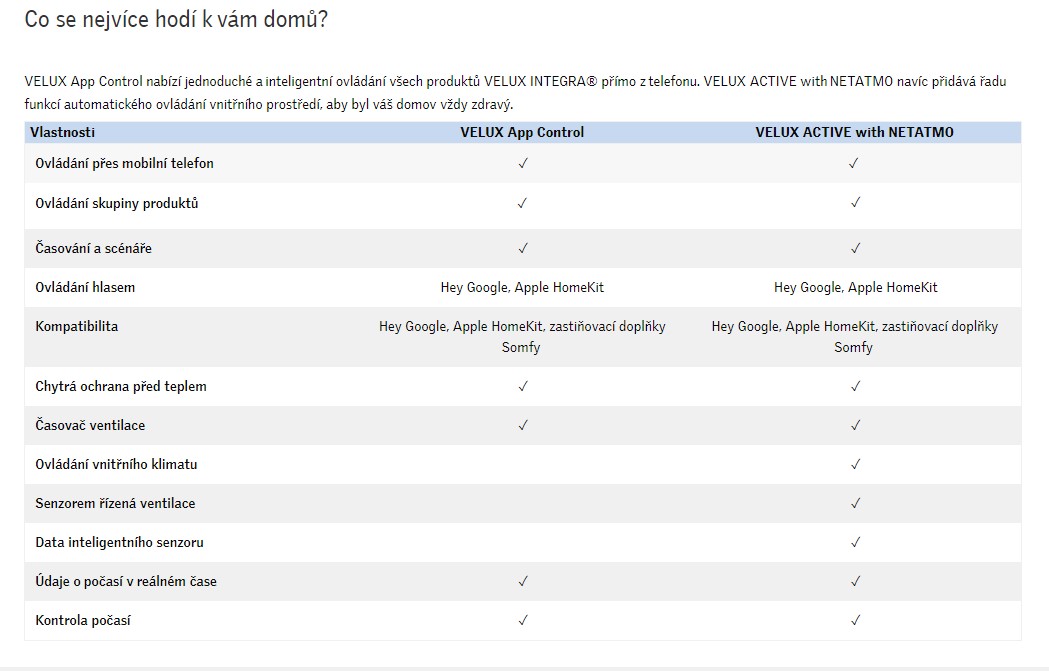This screenshot has height=671, width=1049.
Task: Click App Control checkmark for 'Údaje o počasí v reálném čase'
Action: [522, 581]
